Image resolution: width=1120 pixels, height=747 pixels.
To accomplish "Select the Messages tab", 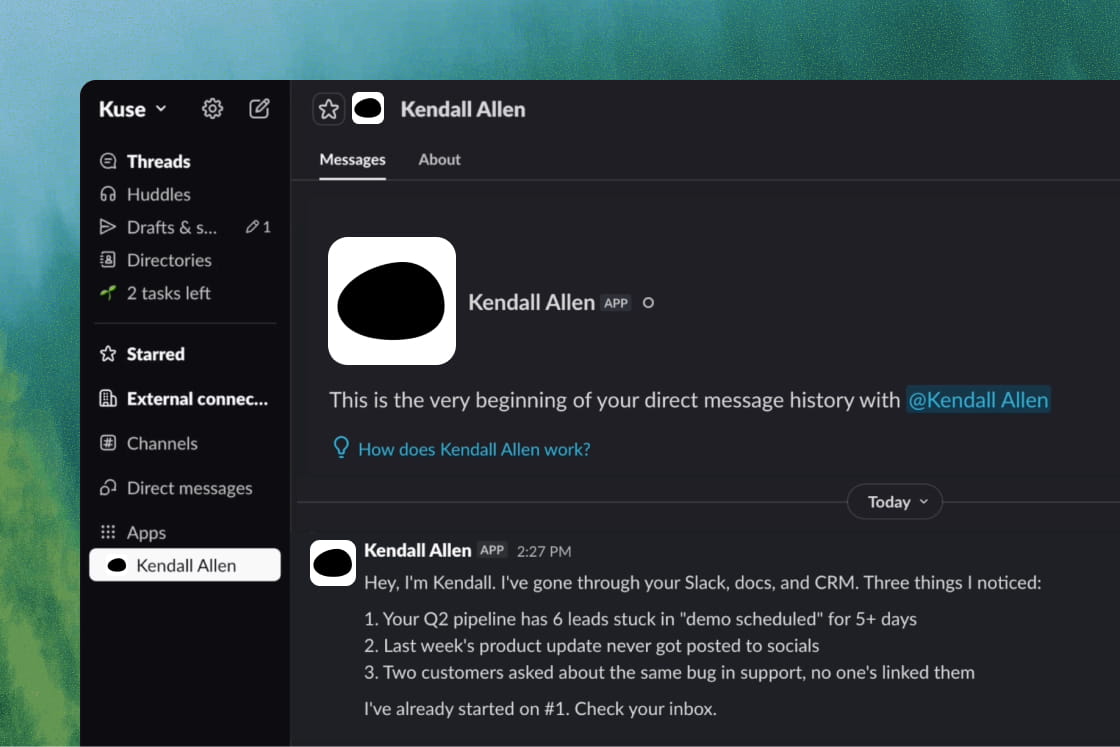I will (352, 159).
